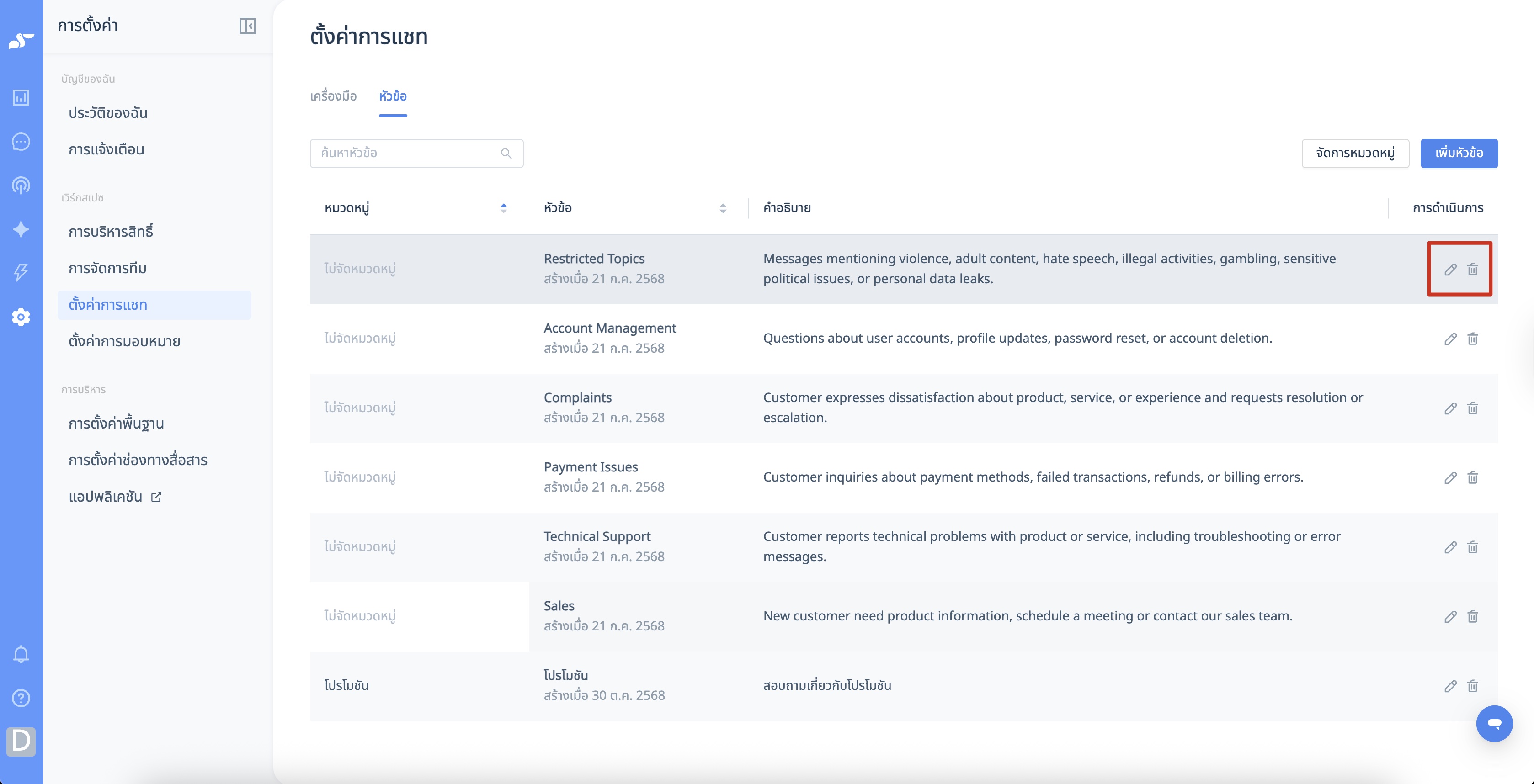Click the Account Management title text

point(610,328)
